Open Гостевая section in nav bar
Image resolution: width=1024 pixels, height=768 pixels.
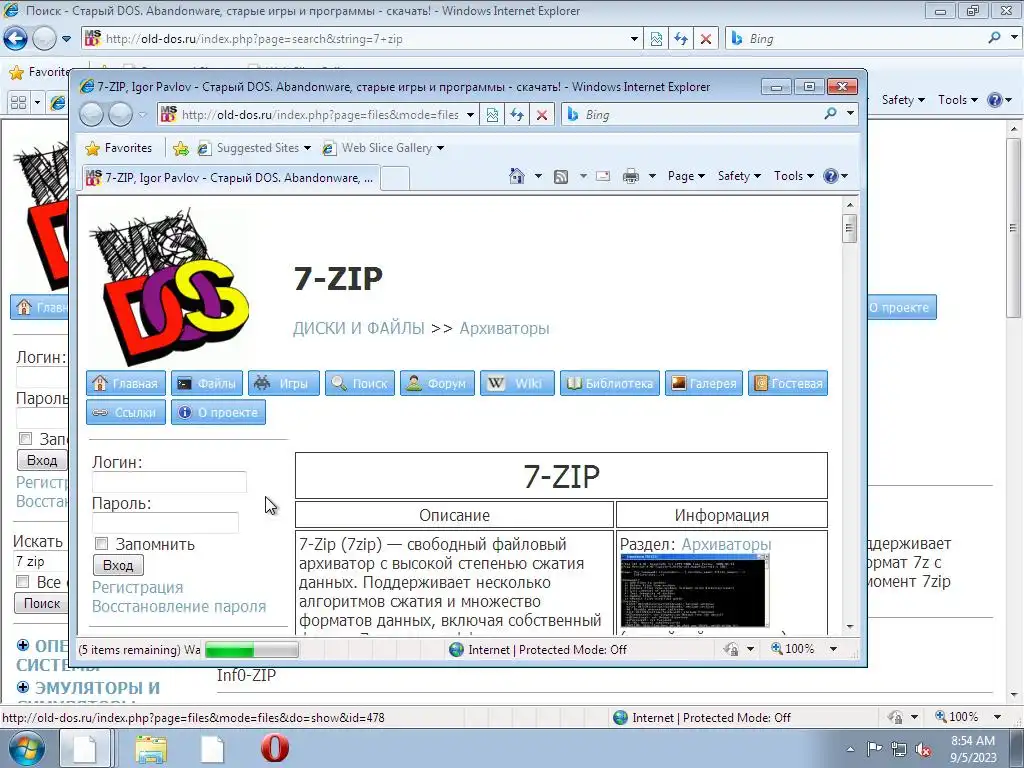[788, 383]
